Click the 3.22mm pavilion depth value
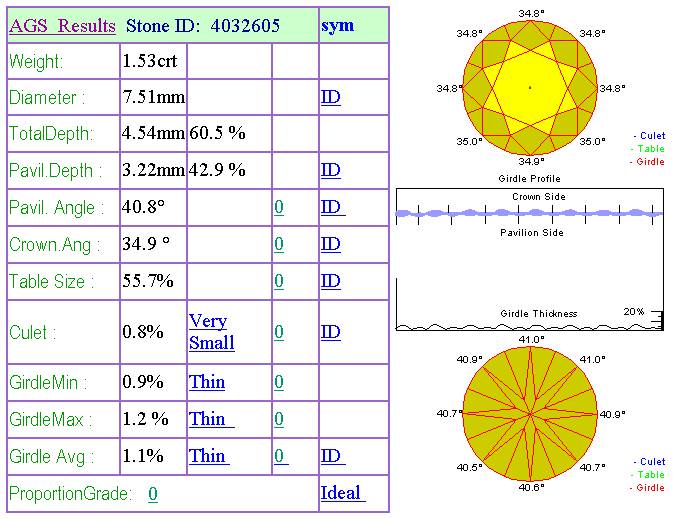 (153, 170)
